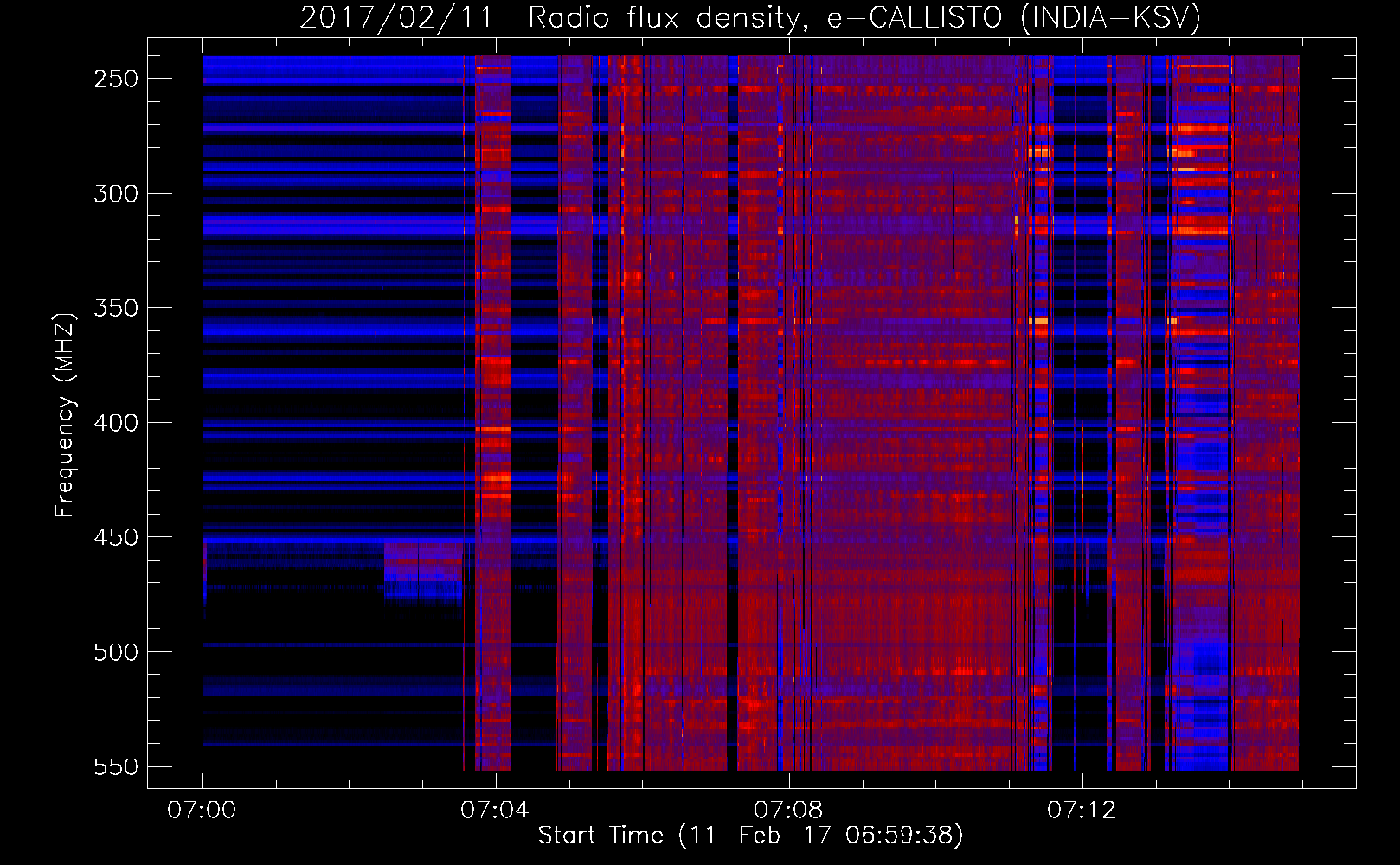Click the 'Frequency (MHZ)' axis label
Viewport: 1400px width, 865px height.
(x=64, y=414)
